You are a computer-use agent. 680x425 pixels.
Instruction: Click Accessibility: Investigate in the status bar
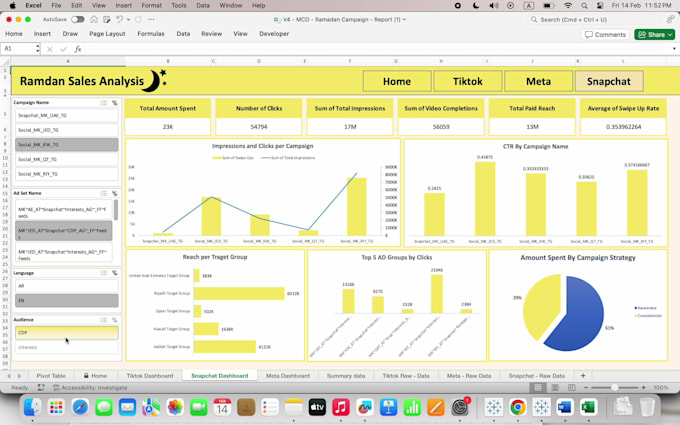click(90, 388)
